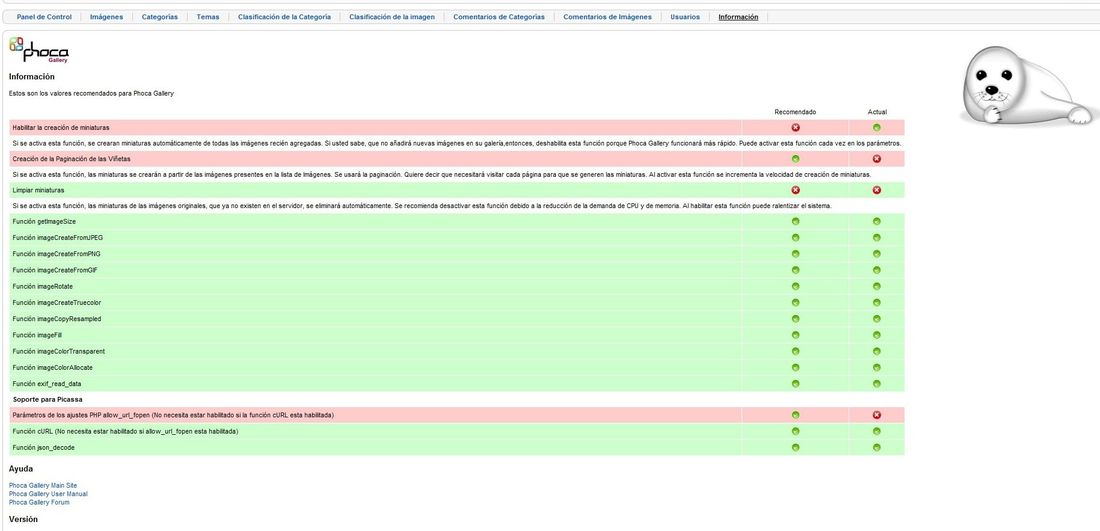Click the Información tab
The width and height of the screenshot is (1100, 531).
click(x=738, y=17)
